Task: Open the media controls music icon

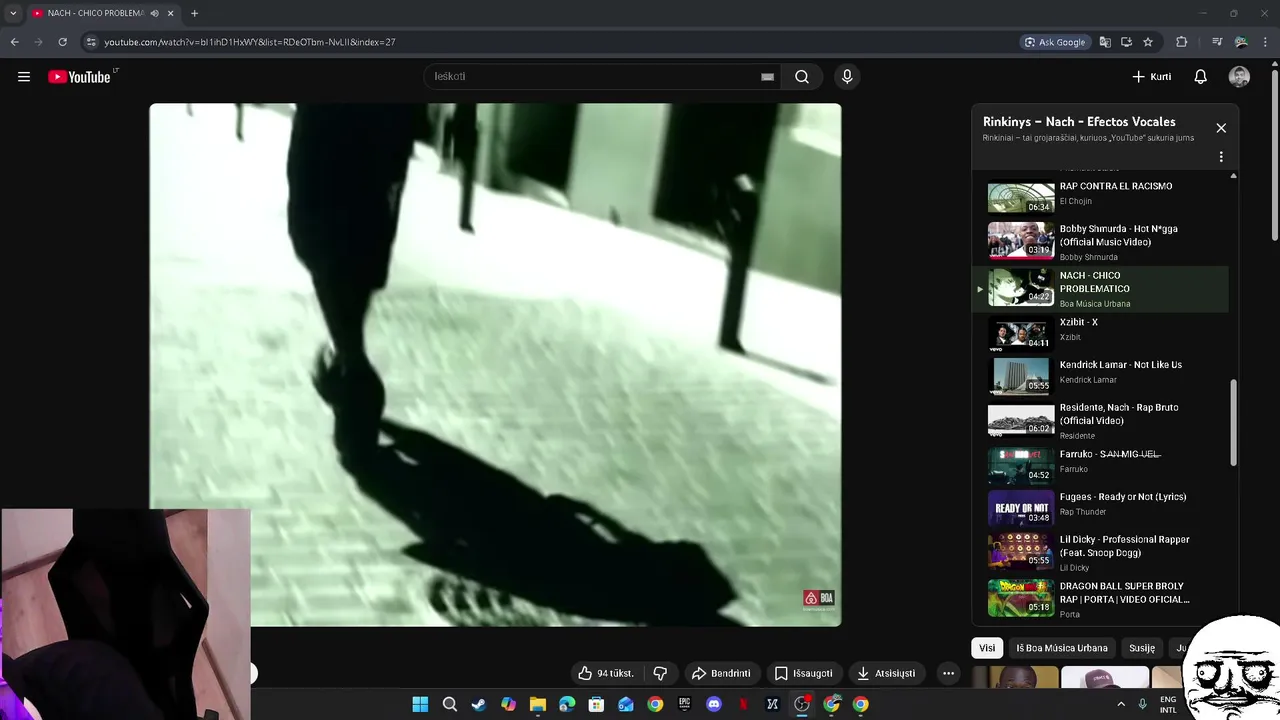Action: 1217,42
